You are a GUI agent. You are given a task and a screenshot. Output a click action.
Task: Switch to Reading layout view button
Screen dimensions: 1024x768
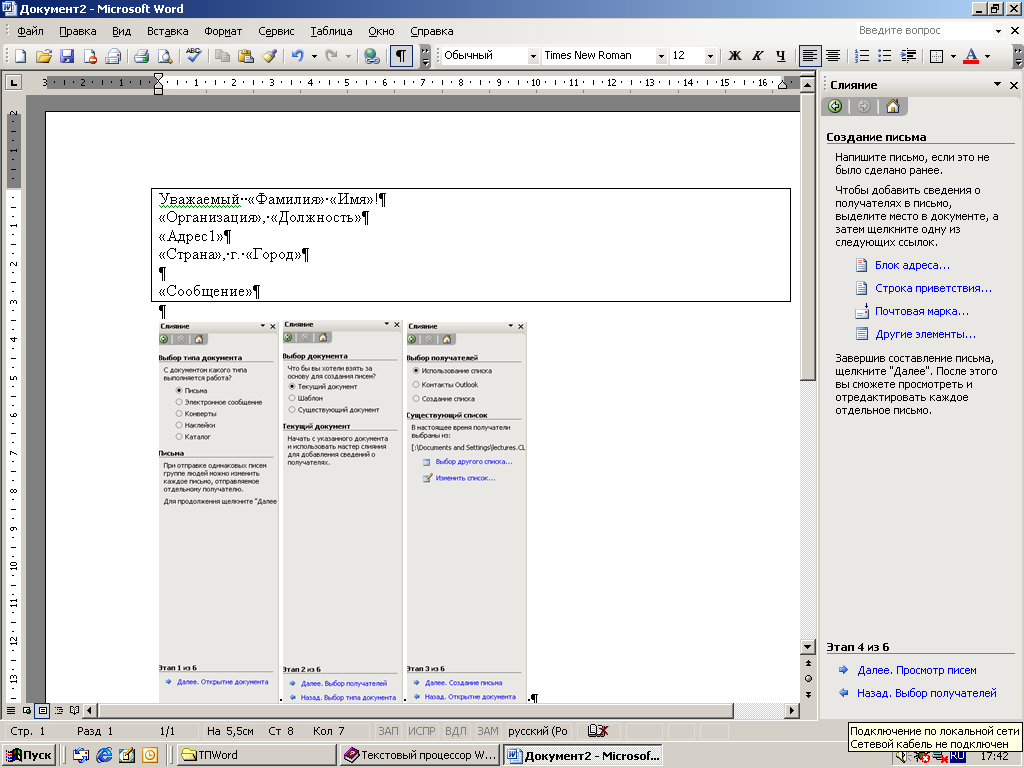coord(74,710)
